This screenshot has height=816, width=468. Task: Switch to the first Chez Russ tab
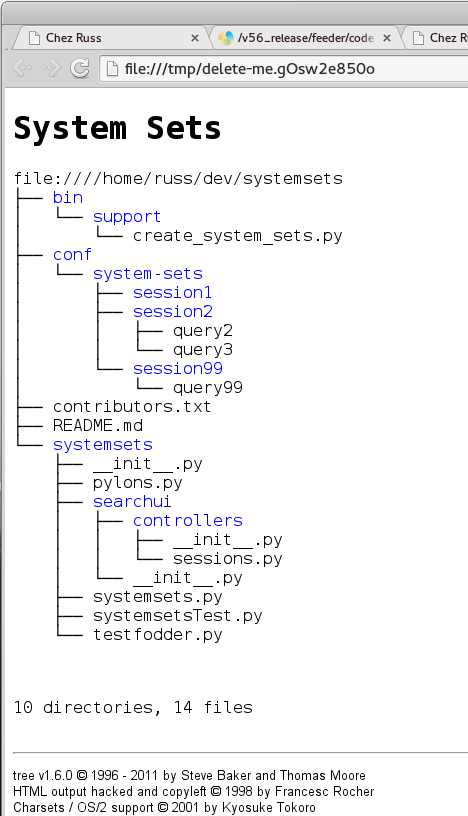coord(110,38)
